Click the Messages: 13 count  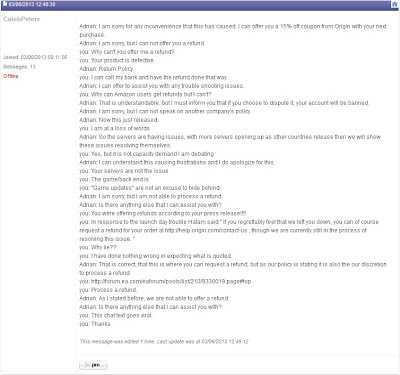click(x=19, y=67)
